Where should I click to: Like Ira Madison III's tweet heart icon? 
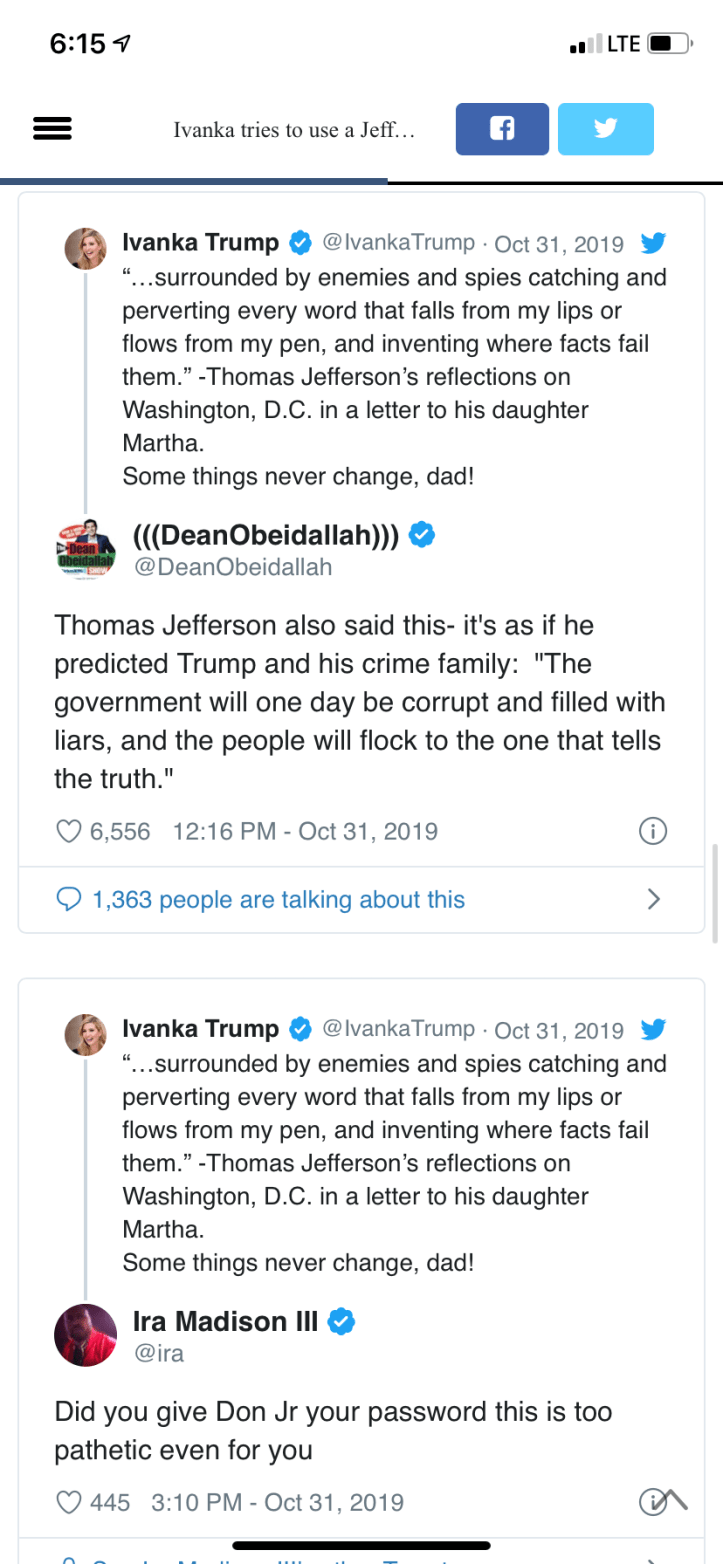[x=68, y=1501]
